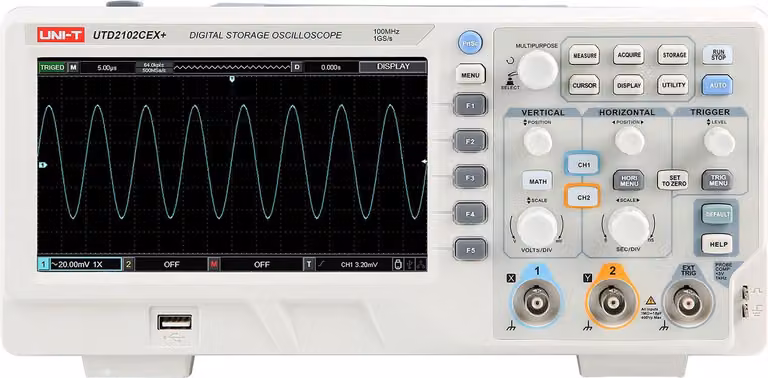Click the VOLTS/DIV scale knob

point(537,227)
